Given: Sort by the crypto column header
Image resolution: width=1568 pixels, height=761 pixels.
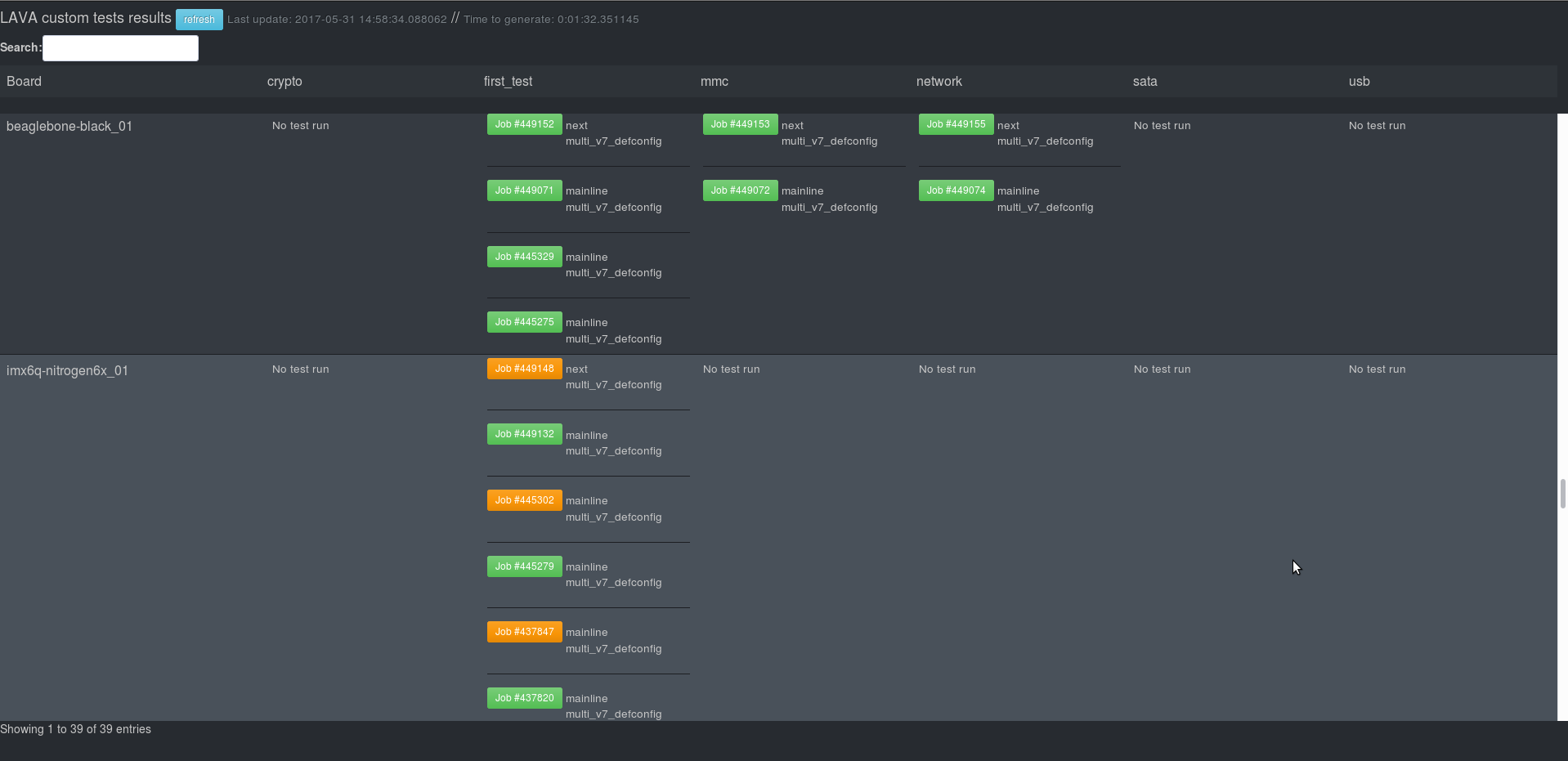Looking at the screenshot, I should 284,82.
